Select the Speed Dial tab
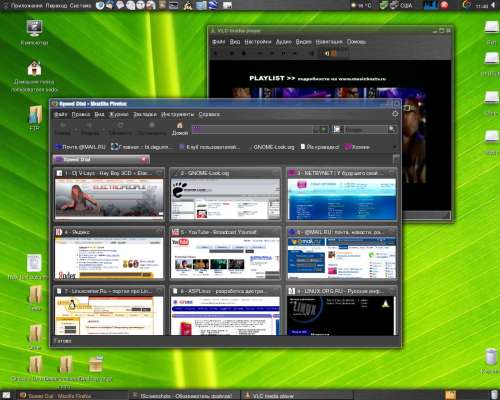The image size is (500, 400). 101,159
